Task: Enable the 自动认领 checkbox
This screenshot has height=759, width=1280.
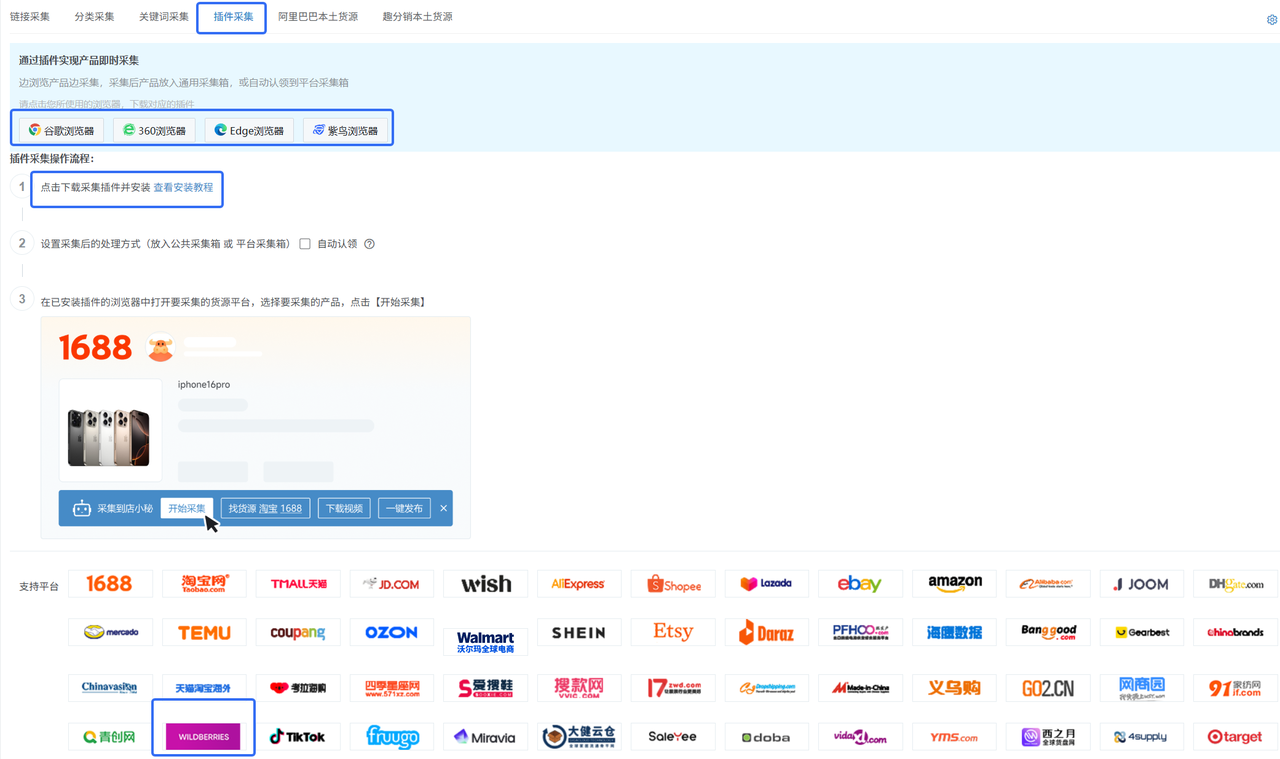Action: (305, 244)
